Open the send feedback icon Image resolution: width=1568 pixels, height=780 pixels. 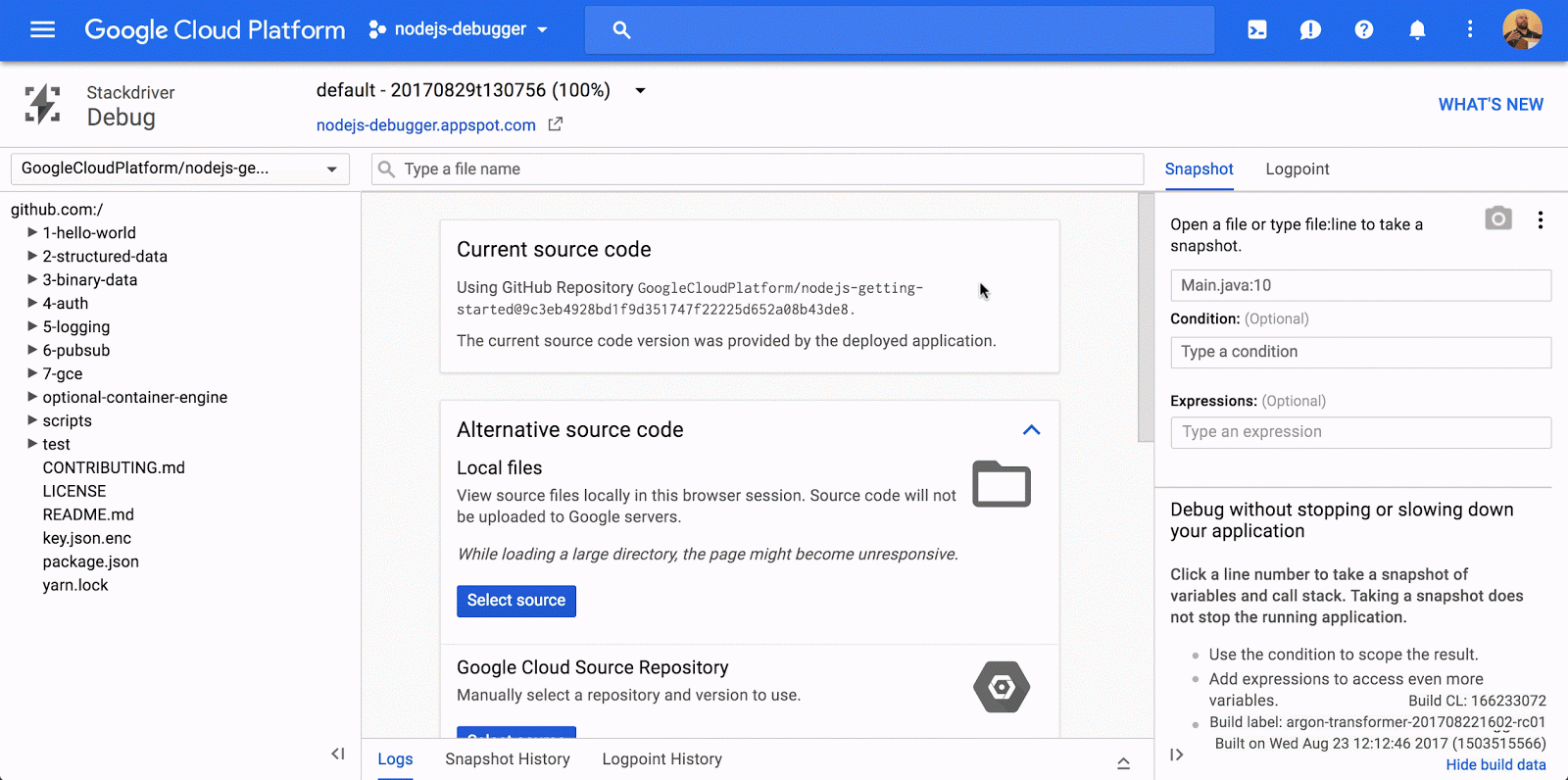[x=1310, y=29]
